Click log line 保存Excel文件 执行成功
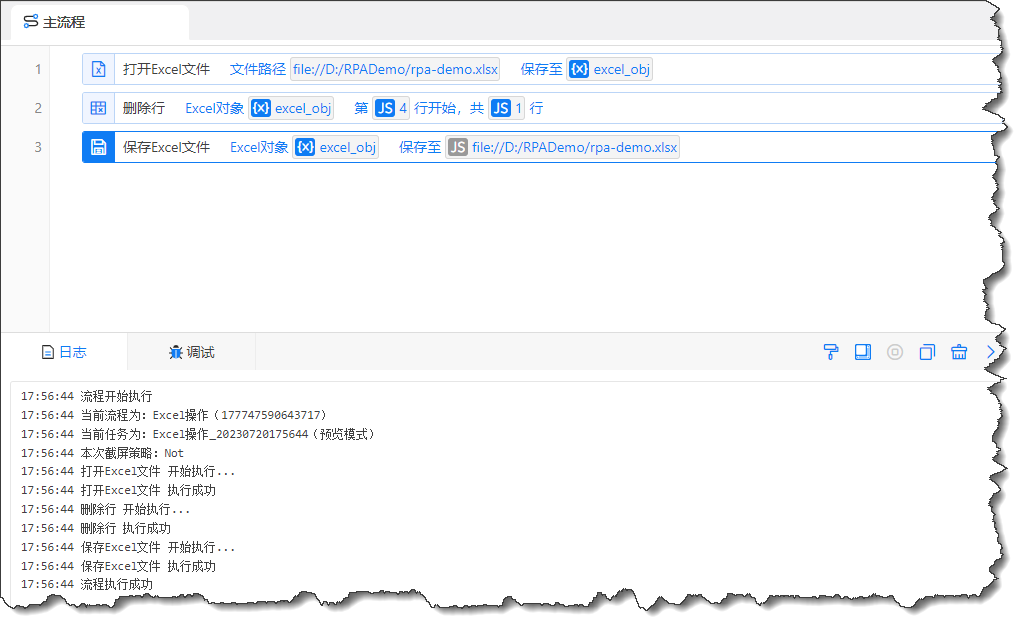The width and height of the screenshot is (1030, 634). 118,566
